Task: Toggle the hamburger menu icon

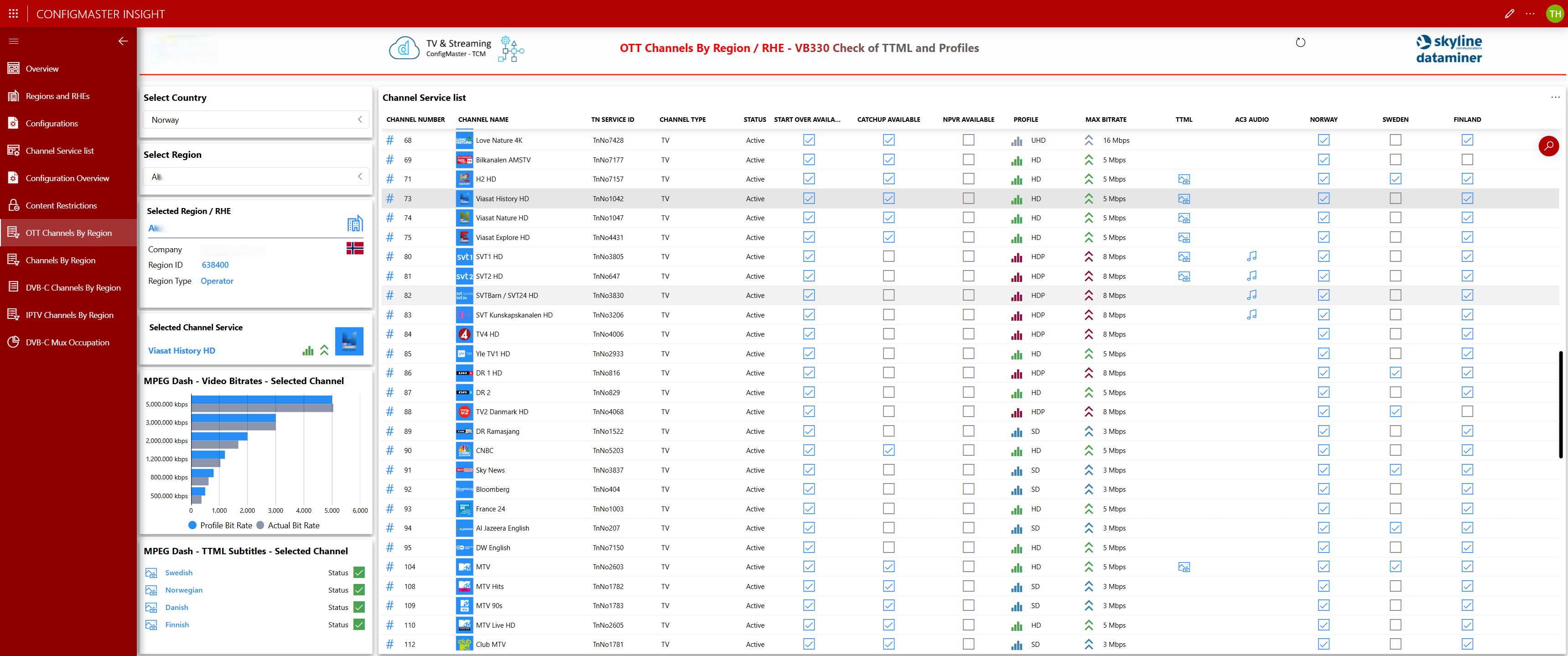Action: coord(13,41)
